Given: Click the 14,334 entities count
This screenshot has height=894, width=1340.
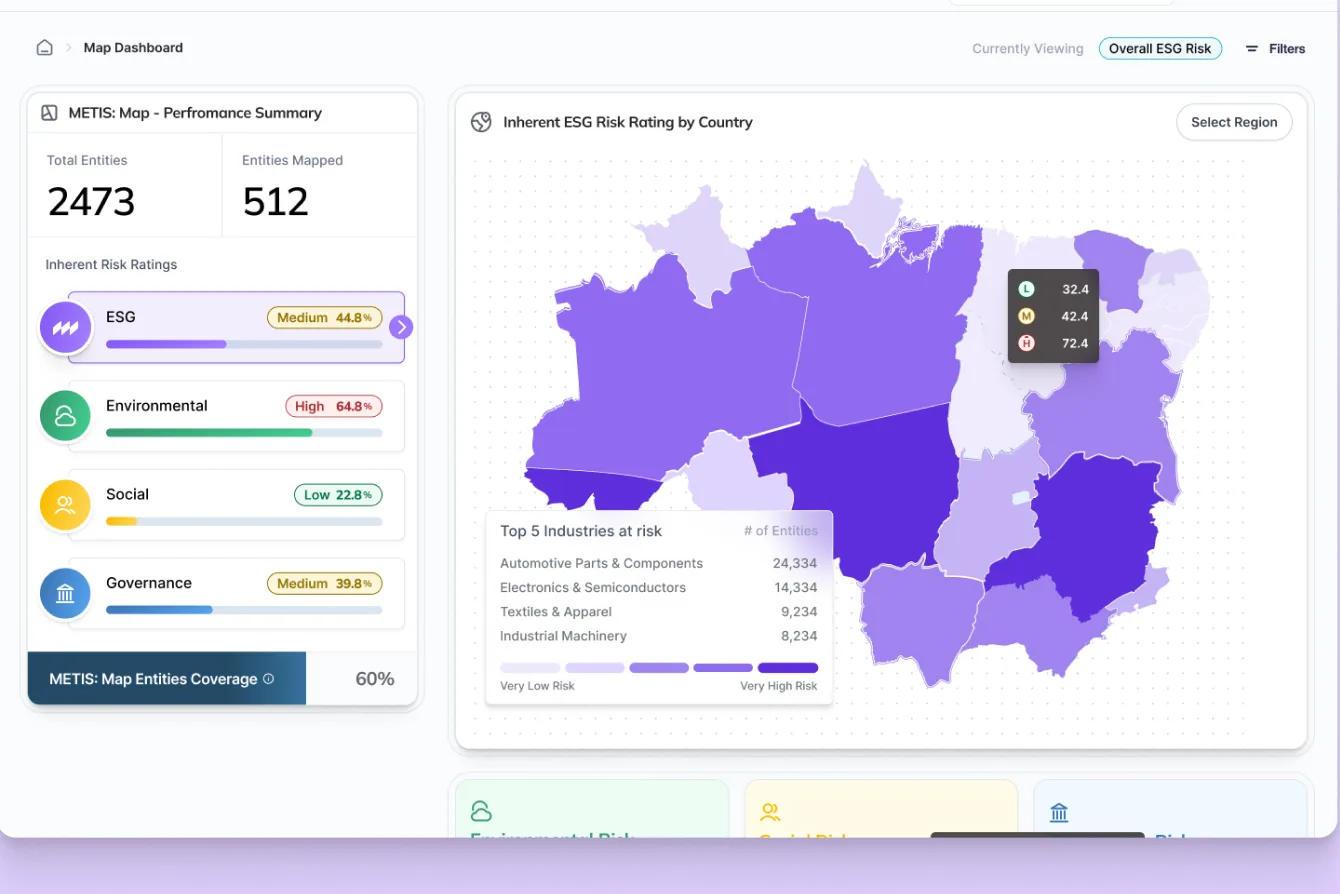Looking at the screenshot, I should [795, 588].
